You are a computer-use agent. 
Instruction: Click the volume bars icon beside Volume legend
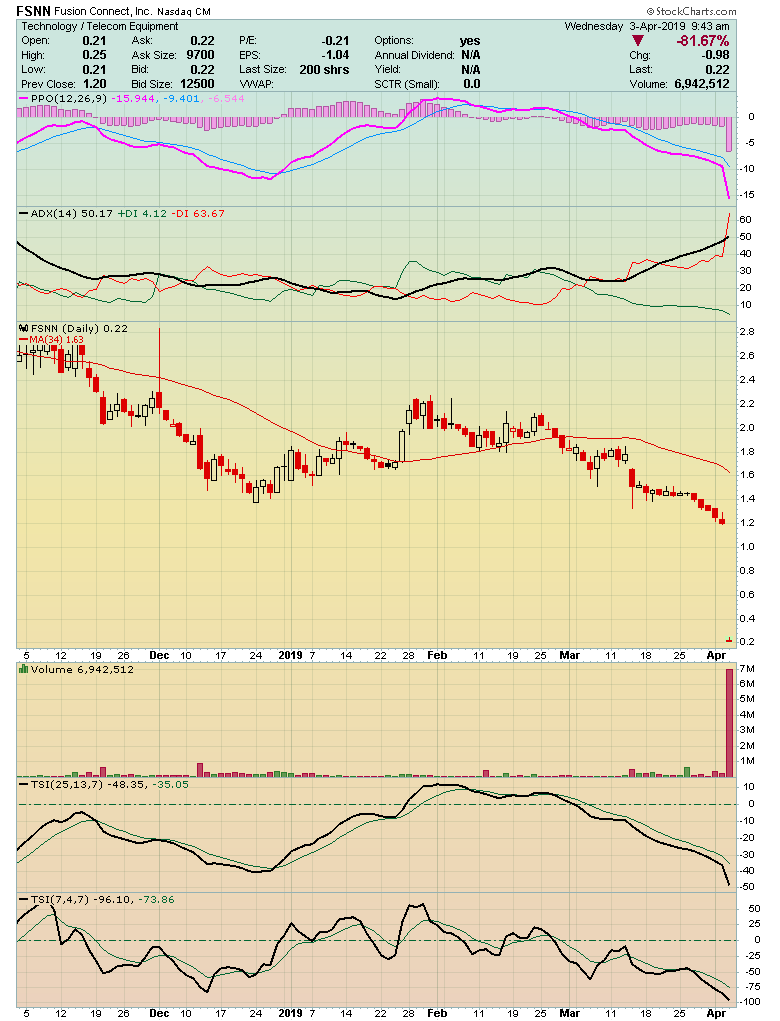coord(23,669)
